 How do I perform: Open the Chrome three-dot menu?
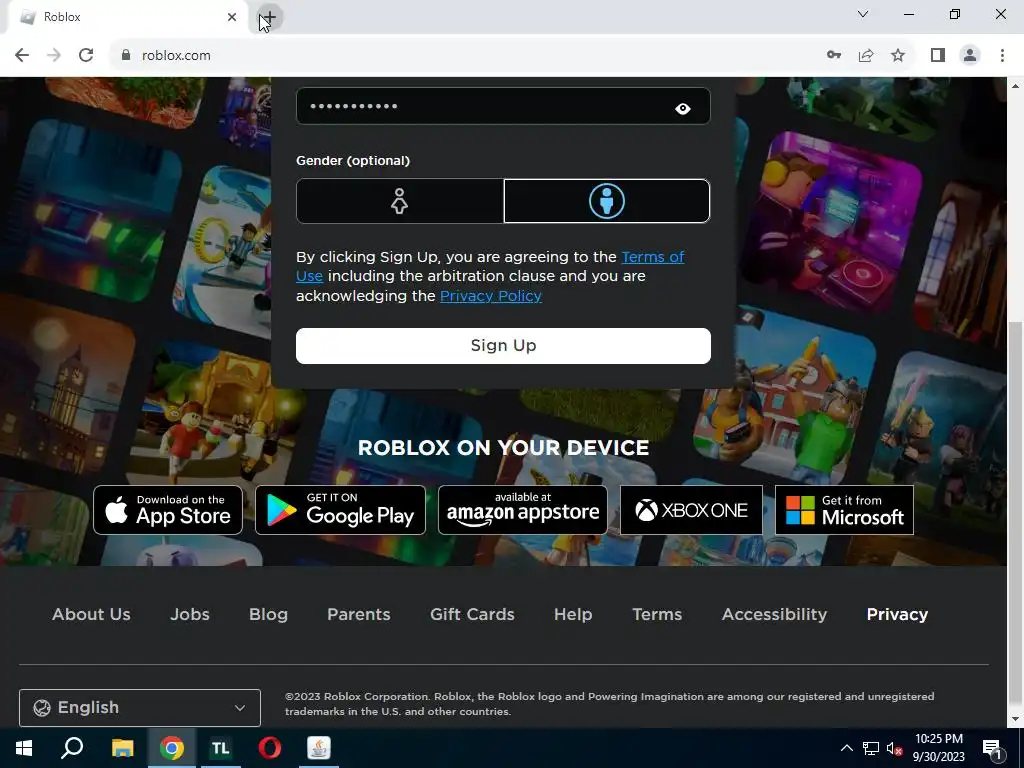coord(1002,56)
